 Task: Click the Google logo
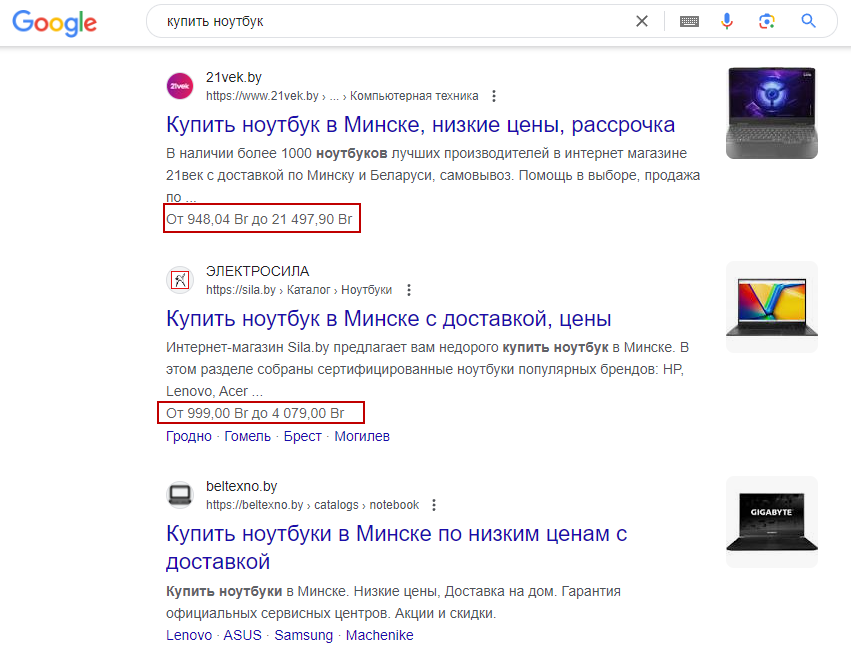coord(54,23)
